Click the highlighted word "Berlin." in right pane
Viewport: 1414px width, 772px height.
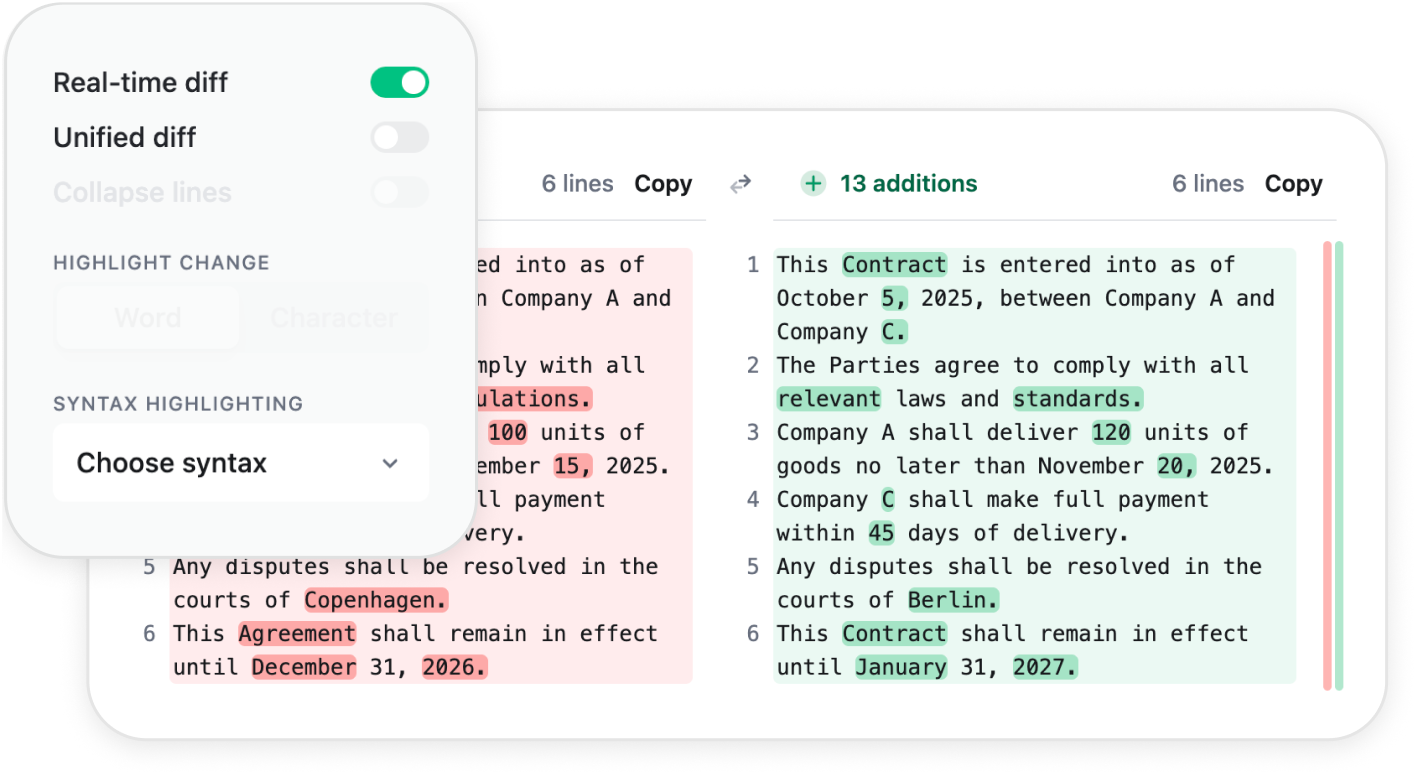[953, 600]
